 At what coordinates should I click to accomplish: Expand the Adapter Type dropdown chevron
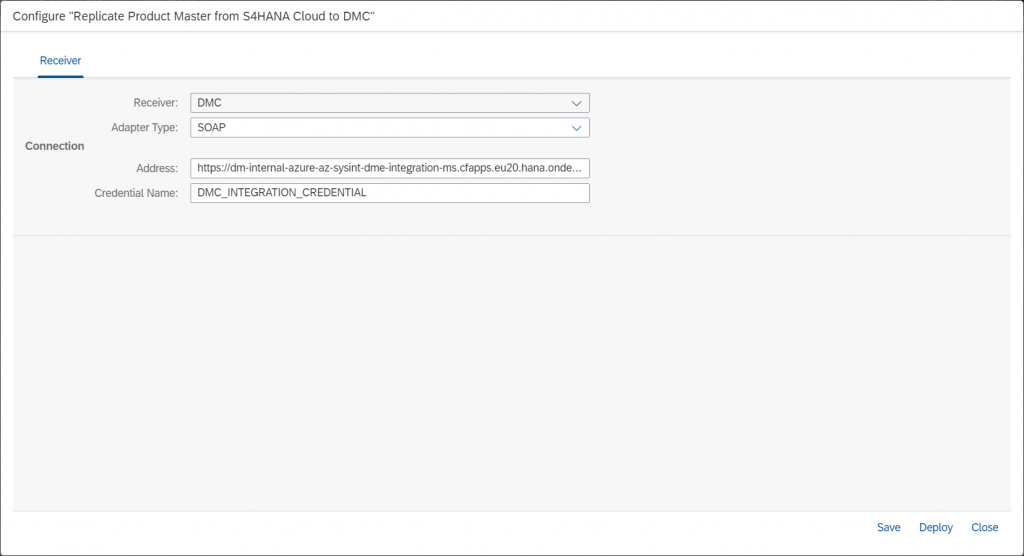tap(576, 128)
